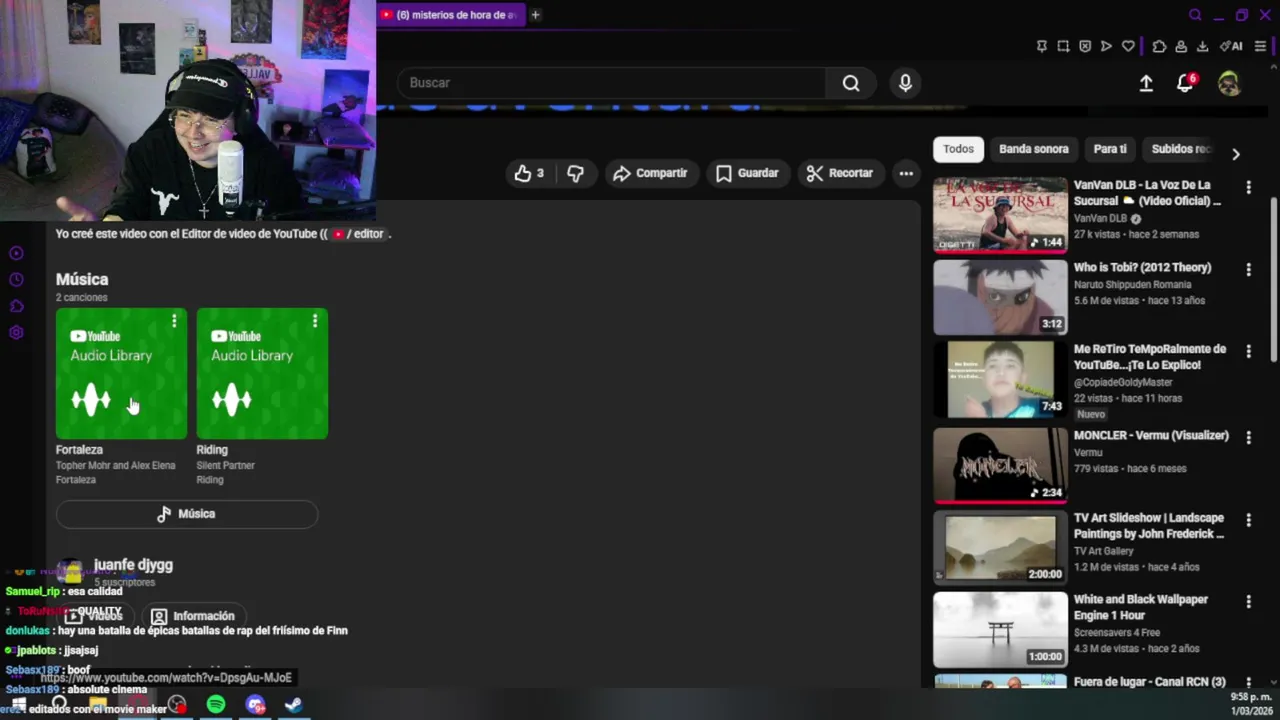Click Compartir to share the video
Viewport: 1280px width, 720px height.
point(650,173)
